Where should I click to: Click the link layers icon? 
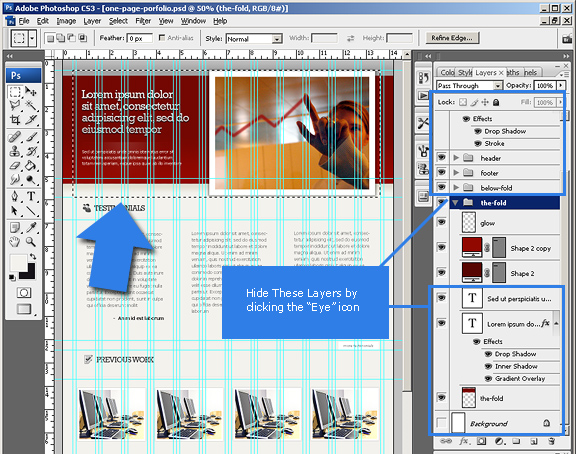coord(446,441)
